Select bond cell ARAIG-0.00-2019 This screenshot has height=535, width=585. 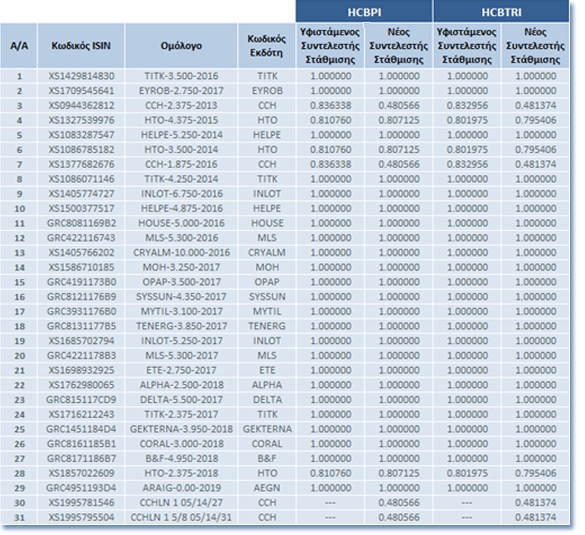point(181,488)
